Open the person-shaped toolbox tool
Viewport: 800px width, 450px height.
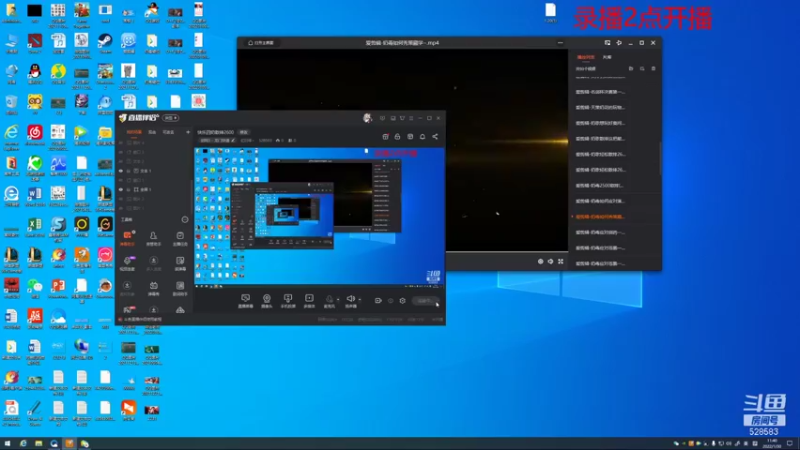pyautogui.click(x=153, y=238)
